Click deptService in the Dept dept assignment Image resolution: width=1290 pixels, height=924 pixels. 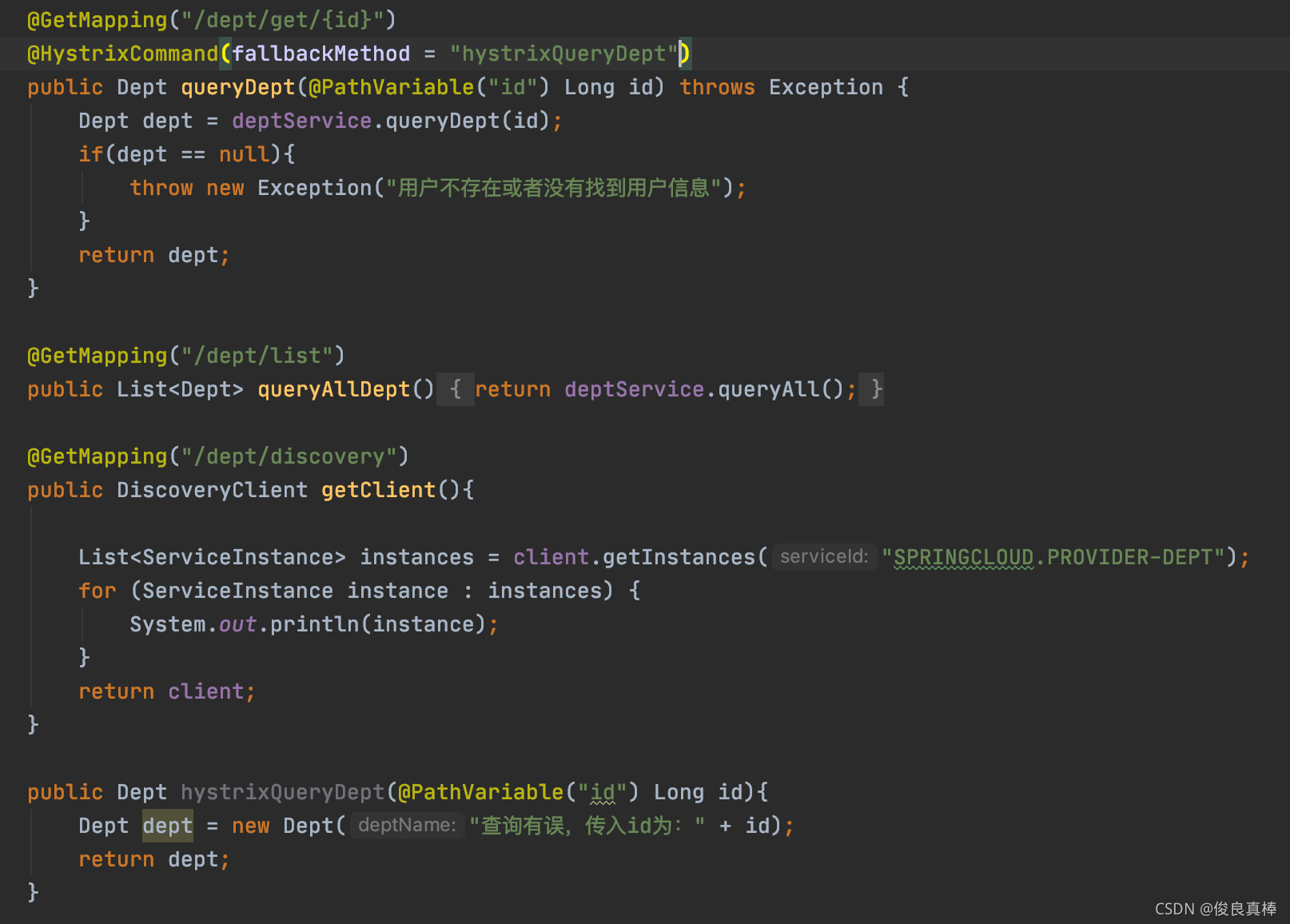(x=301, y=121)
